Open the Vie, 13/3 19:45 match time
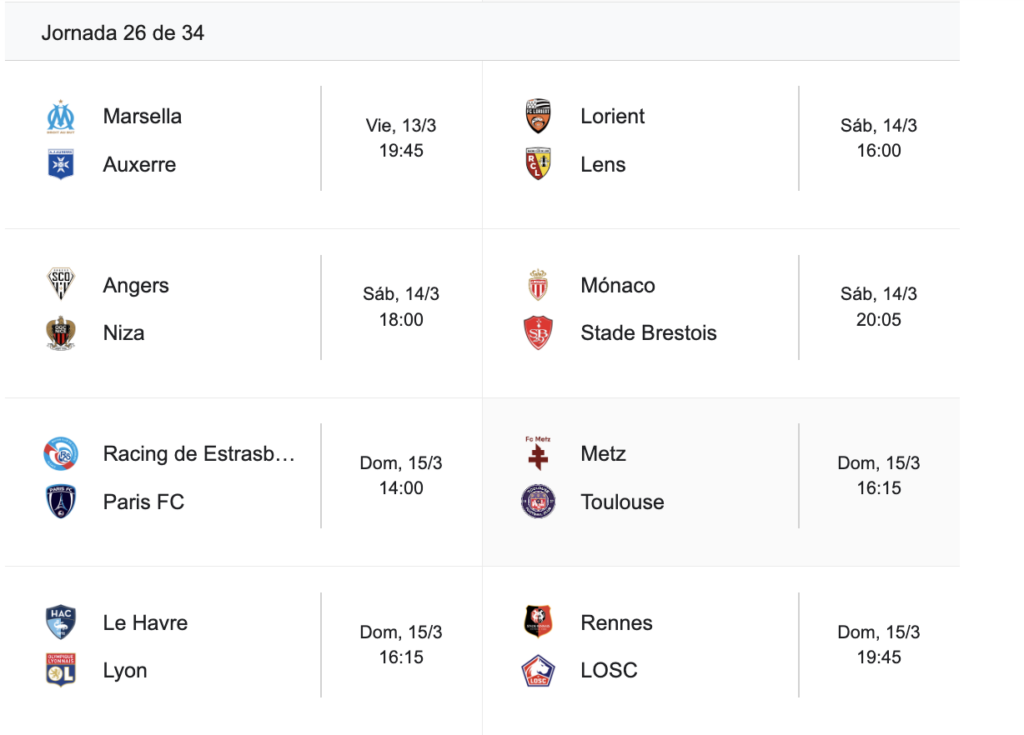The height and width of the screenshot is (735, 1024). (x=401, y=138)
